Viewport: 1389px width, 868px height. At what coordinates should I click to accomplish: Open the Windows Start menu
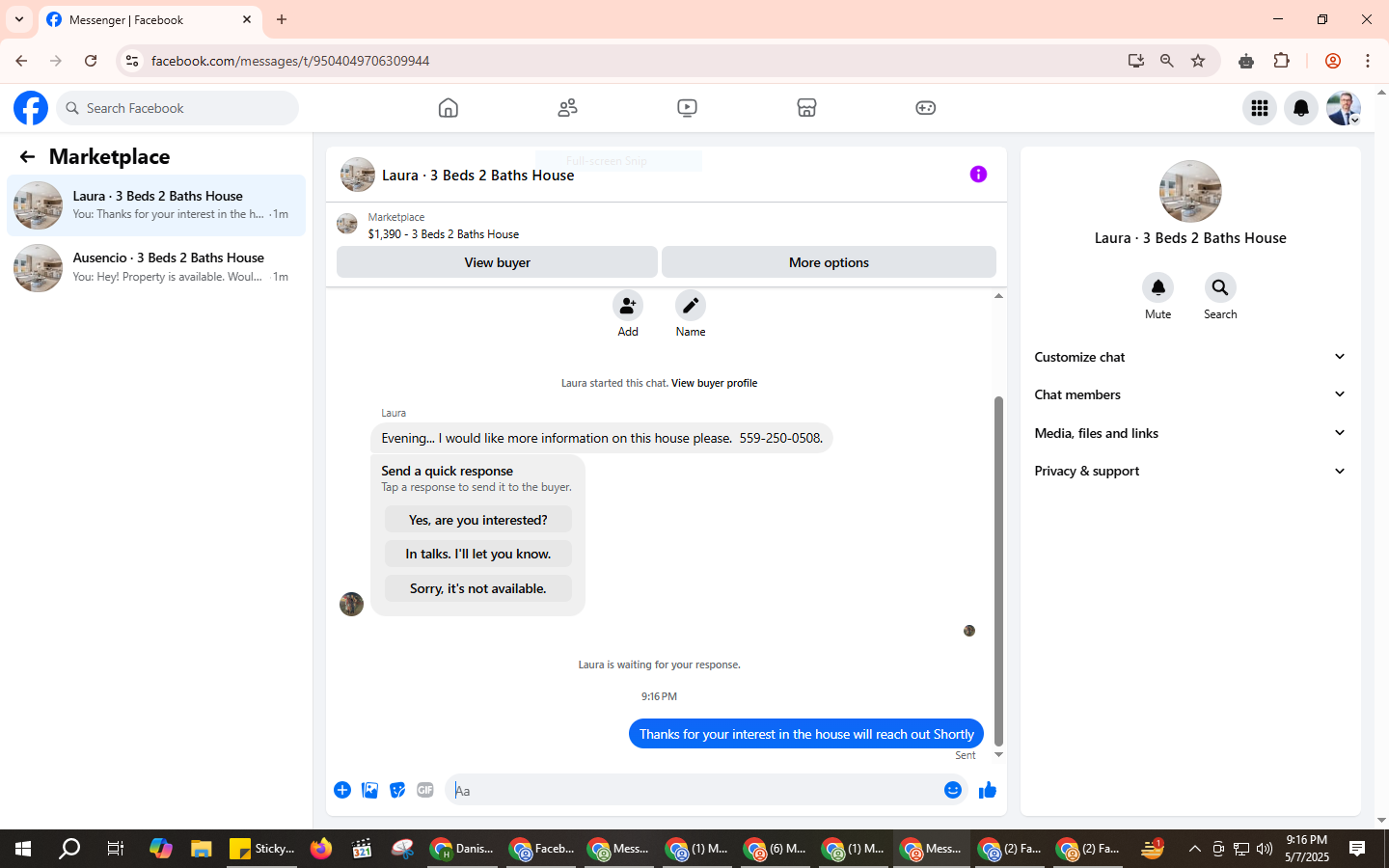point(23,849)
